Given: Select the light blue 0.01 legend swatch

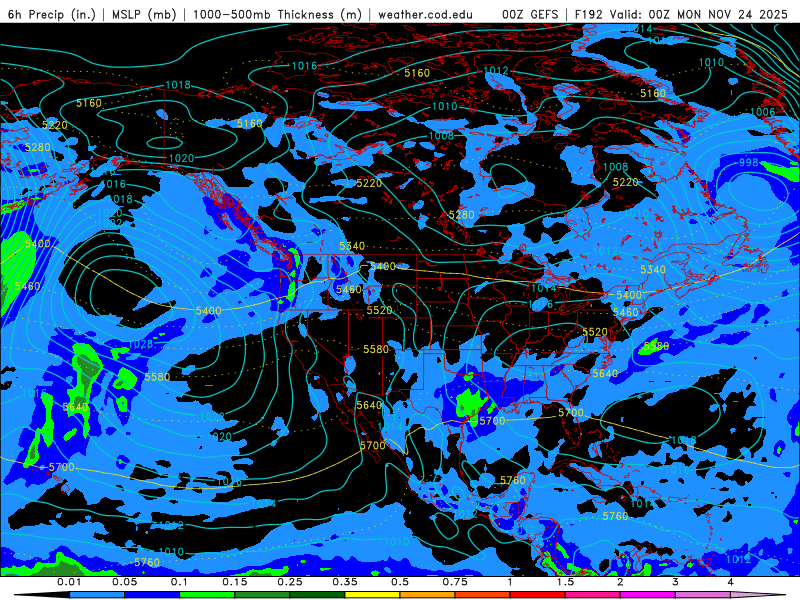Looking at the screenshot, I should click(97, 595).
